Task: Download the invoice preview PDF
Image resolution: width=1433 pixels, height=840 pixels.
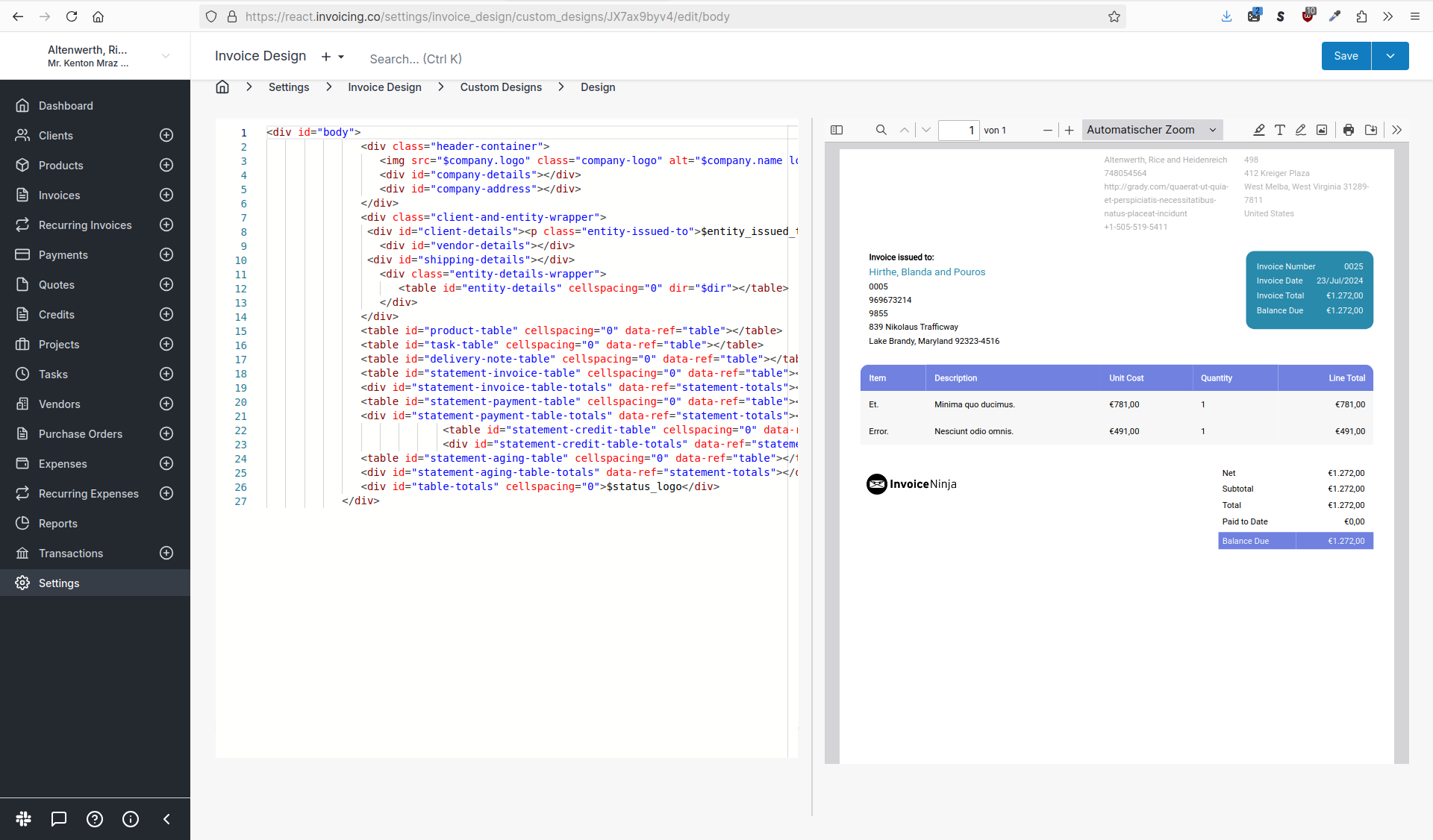Action: coord(1371,130)
